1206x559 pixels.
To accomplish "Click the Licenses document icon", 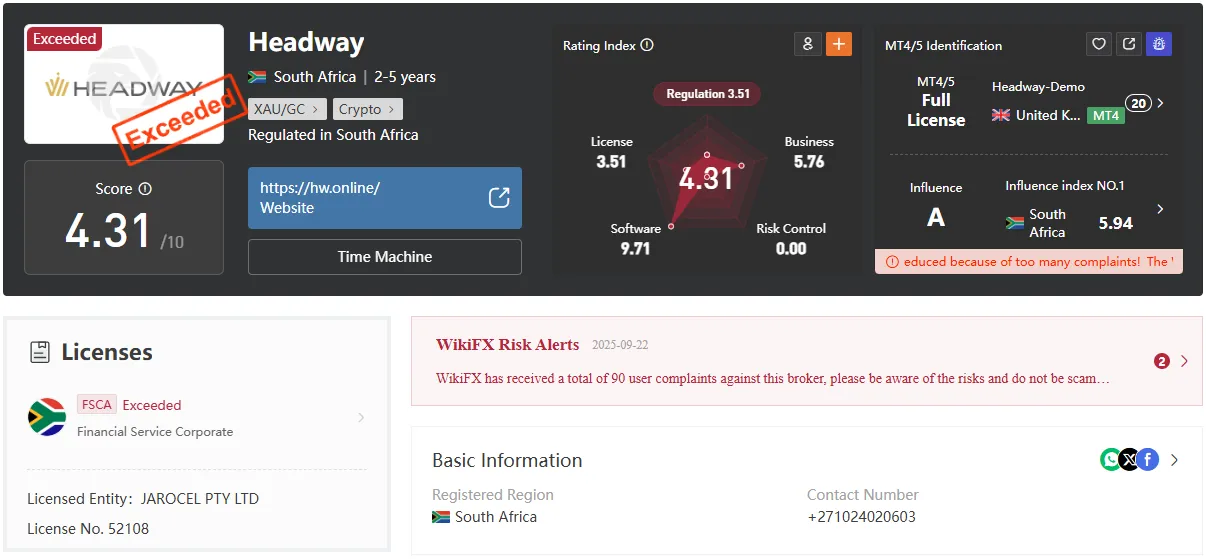I will (40, 352).
